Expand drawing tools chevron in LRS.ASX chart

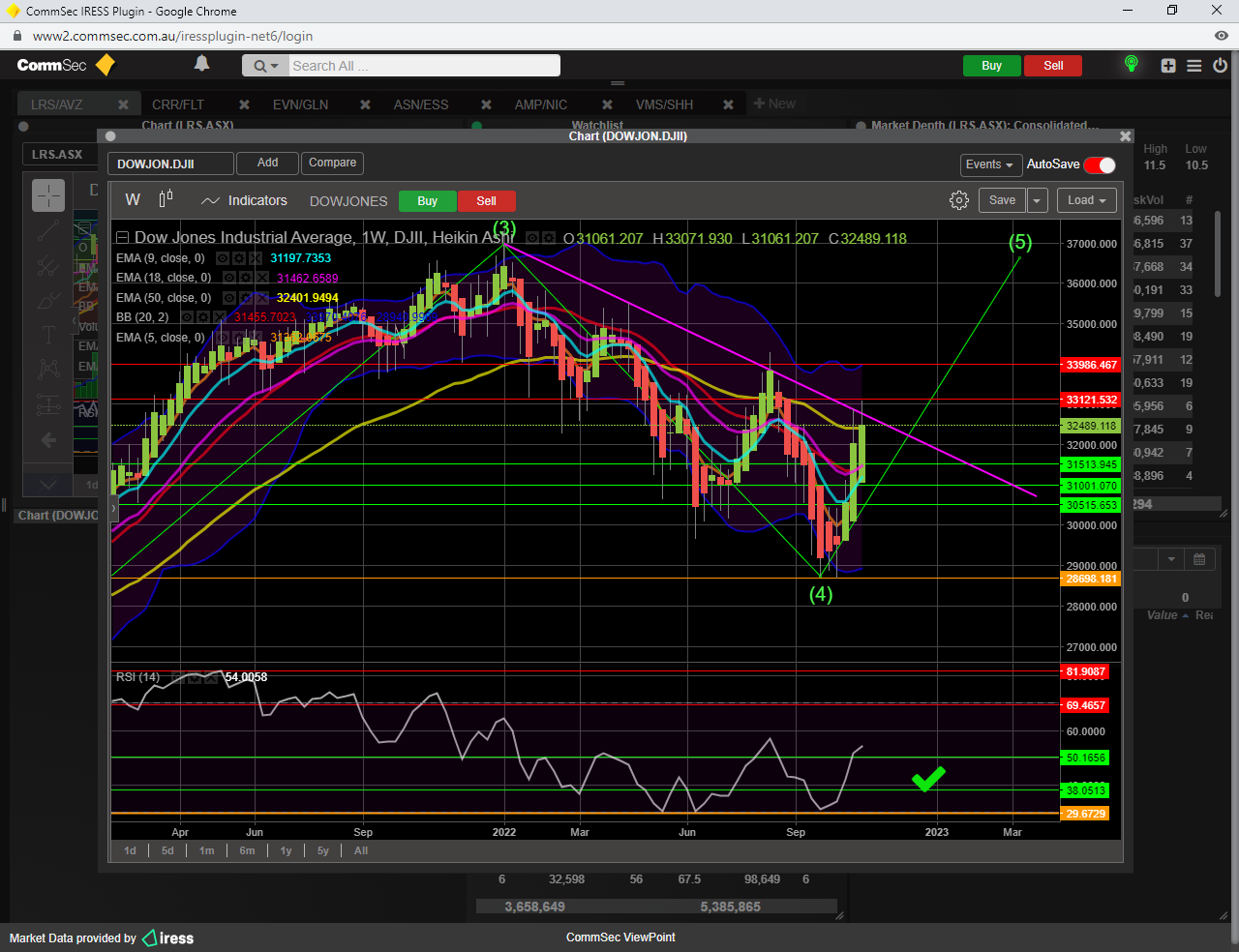click(x=48, y=484)
